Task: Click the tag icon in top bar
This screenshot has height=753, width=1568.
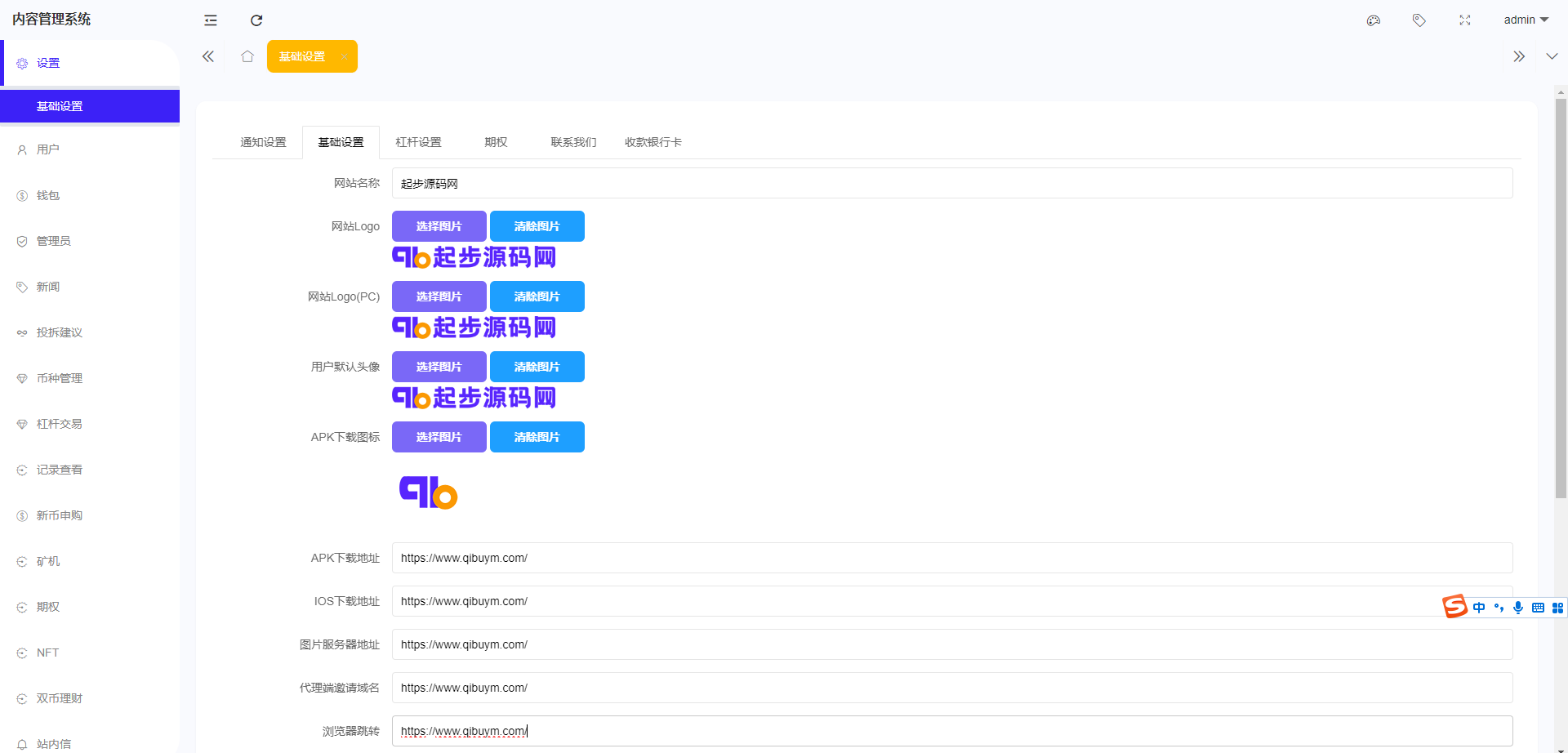Action: pos(1419,20)
